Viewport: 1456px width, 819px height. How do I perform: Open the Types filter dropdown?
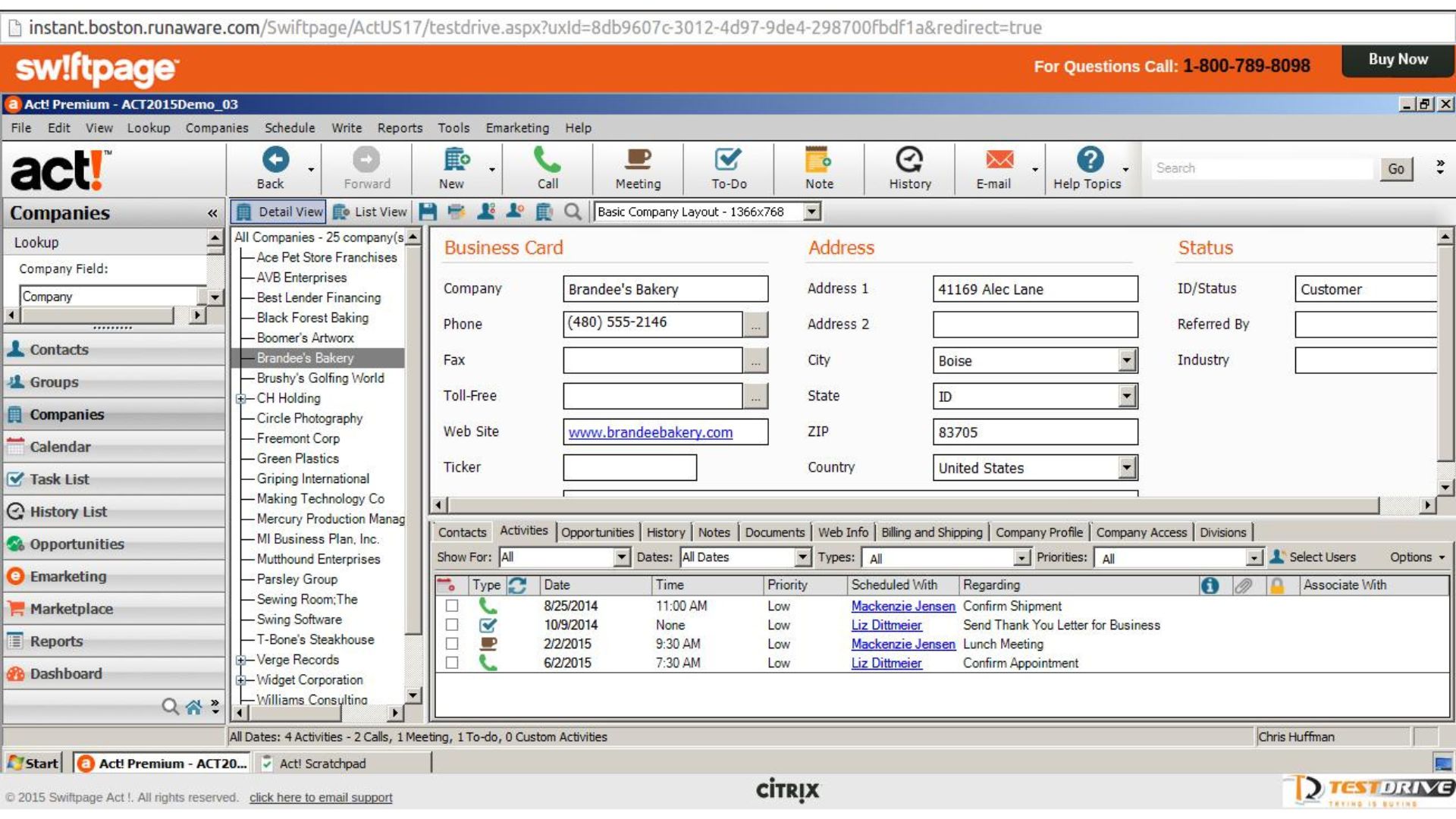1022,558
